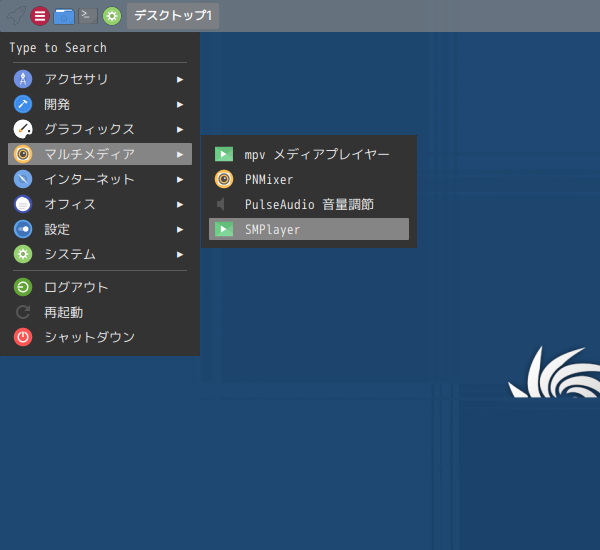Click the PulseAudio speaker icon

tap(224, 204)
